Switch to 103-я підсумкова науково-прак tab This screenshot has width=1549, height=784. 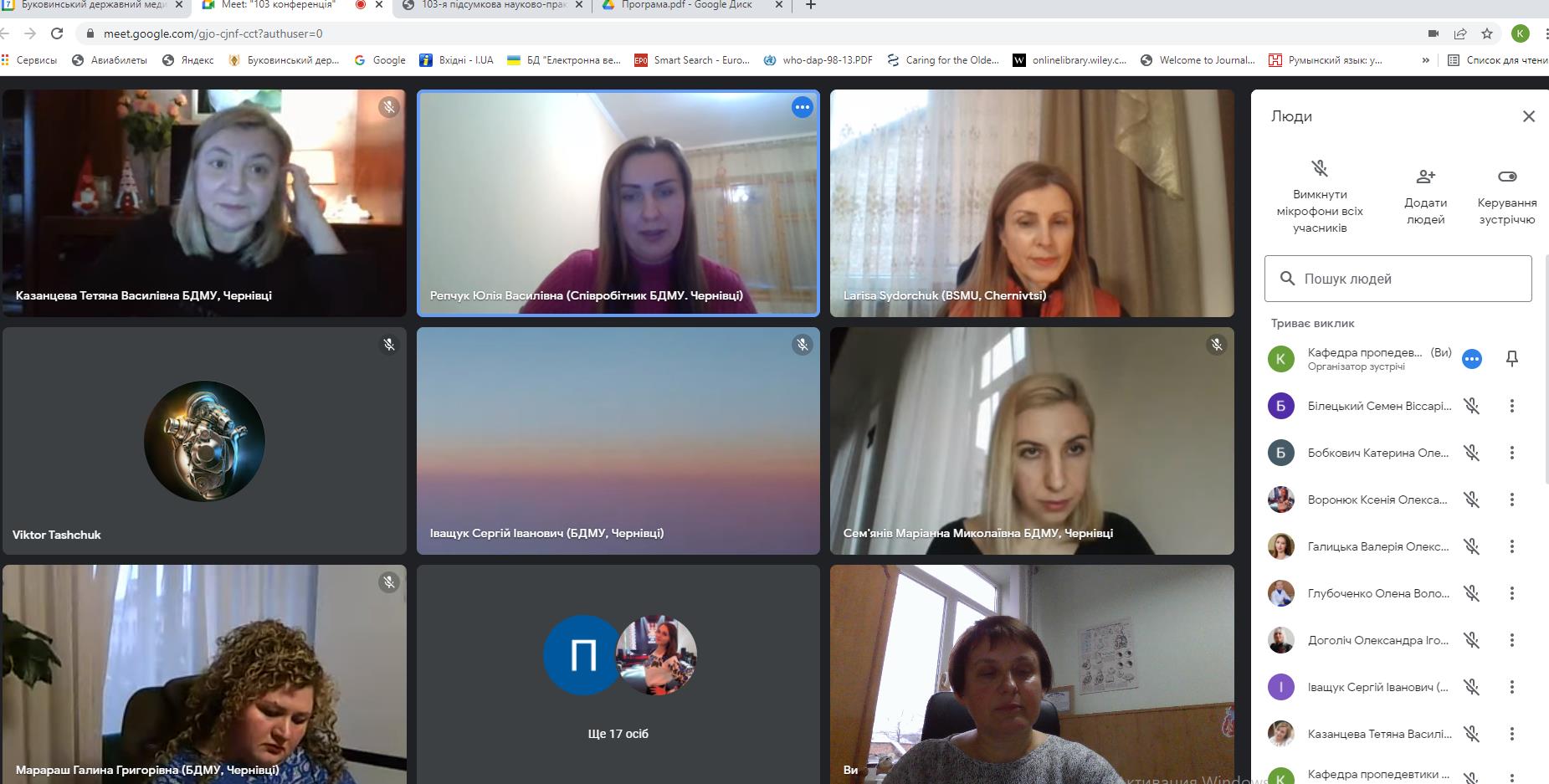pos(494,5)
